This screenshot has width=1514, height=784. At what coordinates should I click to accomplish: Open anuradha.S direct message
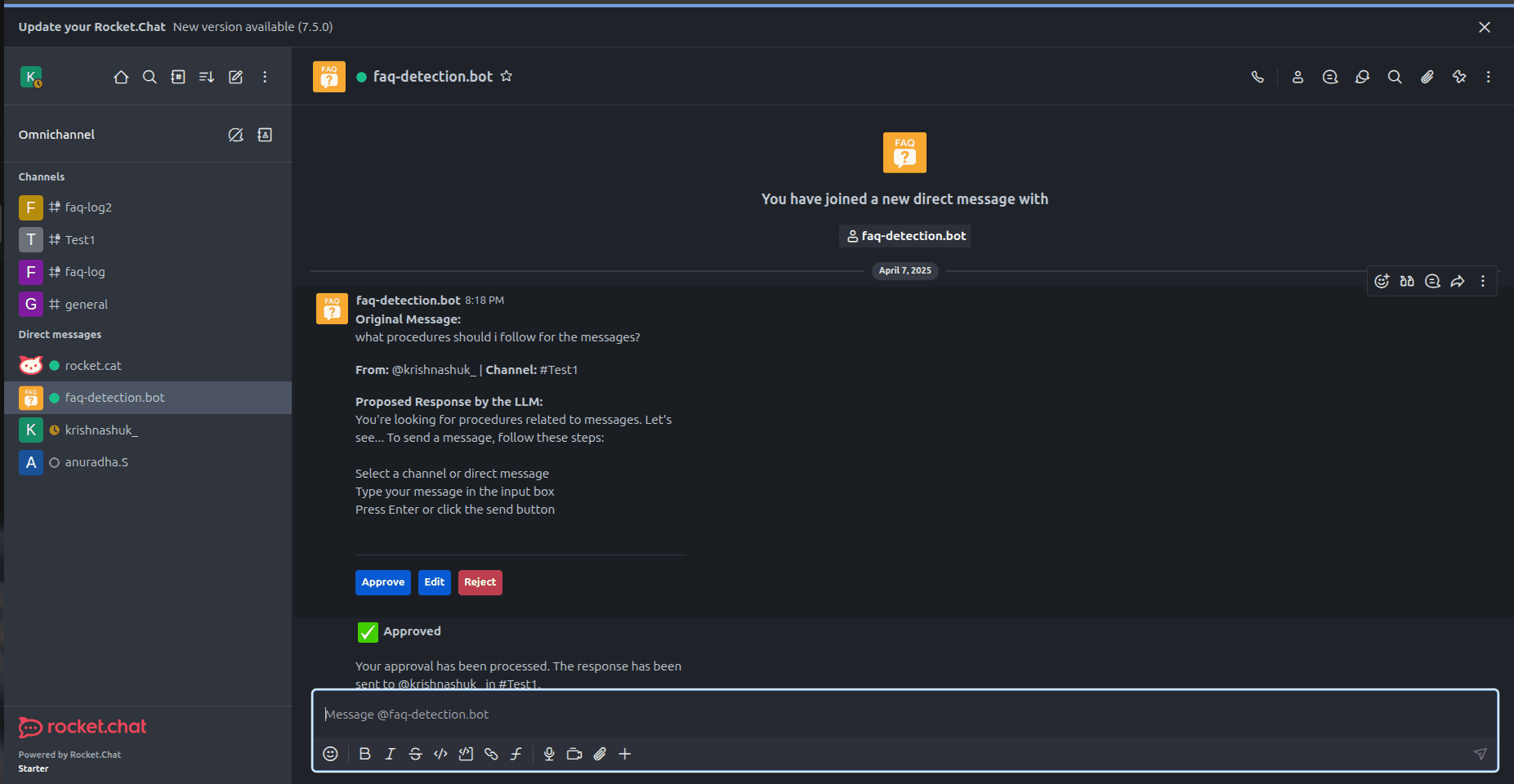click(148, 462)
